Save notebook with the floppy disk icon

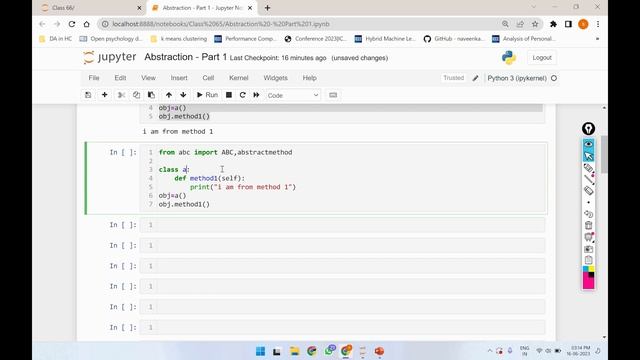pyautogui.click(x=88, y=95)
